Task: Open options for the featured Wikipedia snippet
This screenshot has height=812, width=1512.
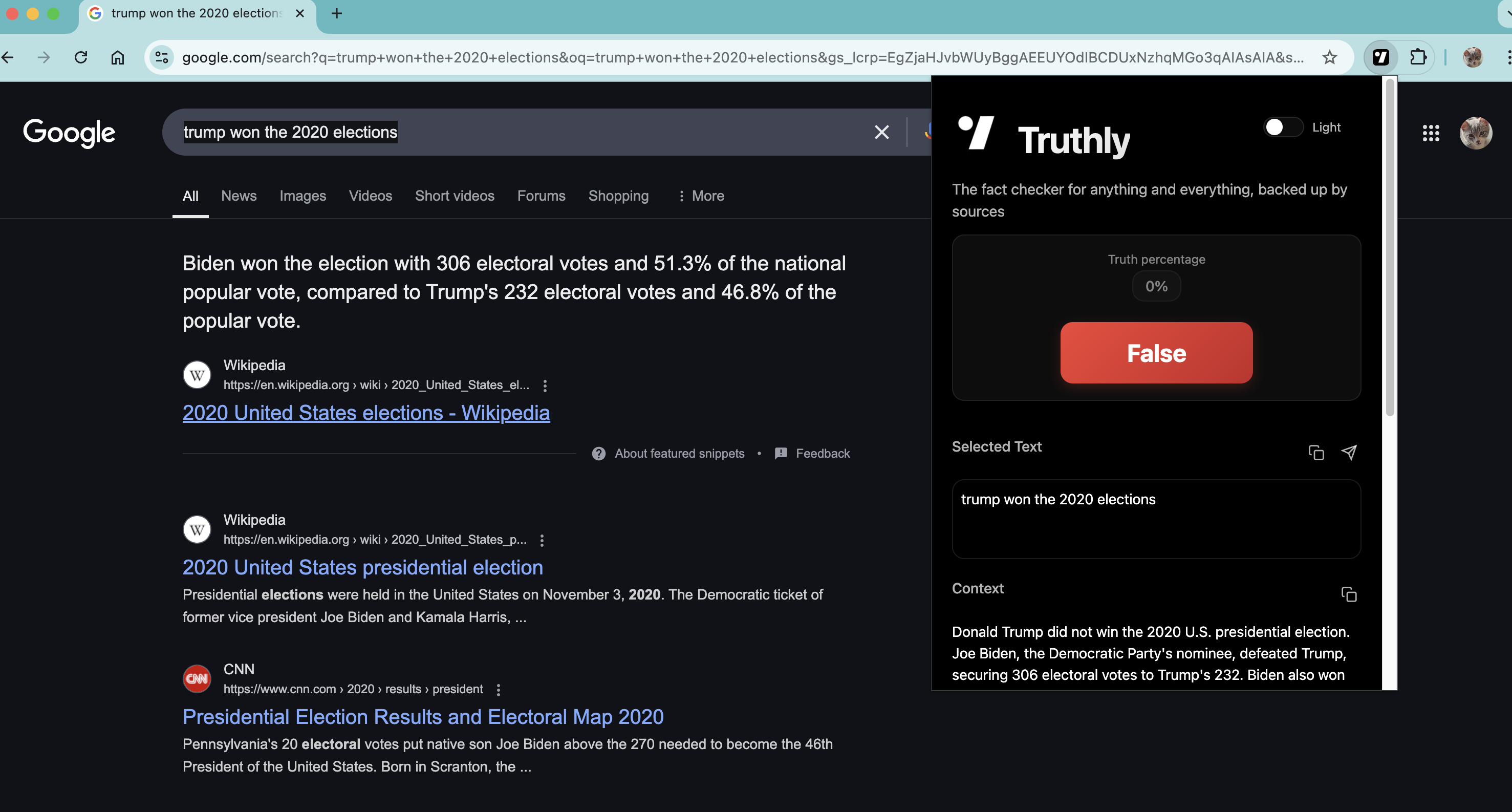Action: [545, 385]
